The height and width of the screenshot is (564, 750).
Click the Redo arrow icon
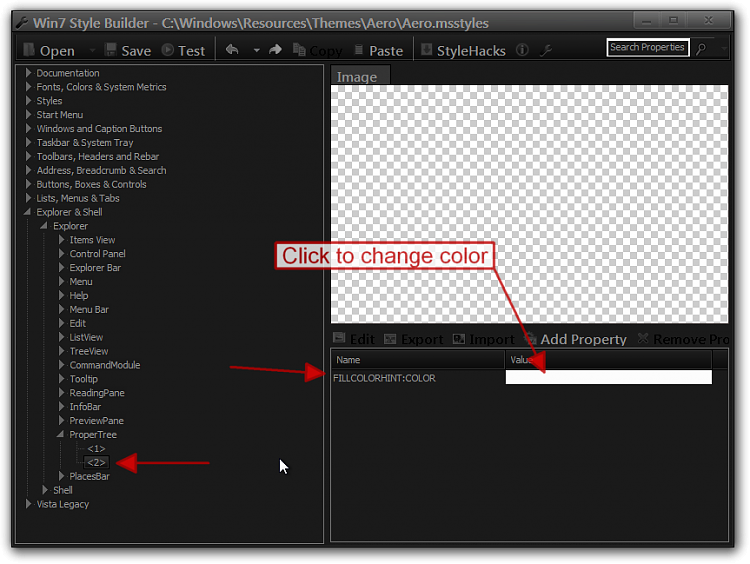pyautogui.click(x=275, y=49)
